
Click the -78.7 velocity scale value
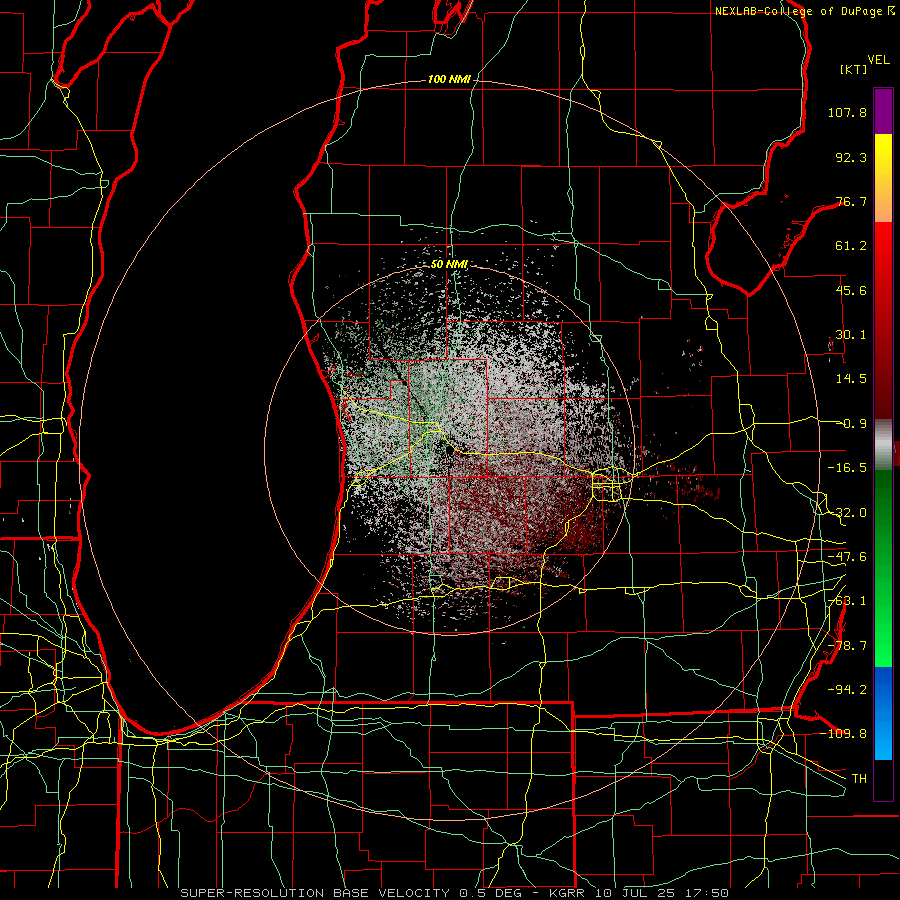(847, 646)
